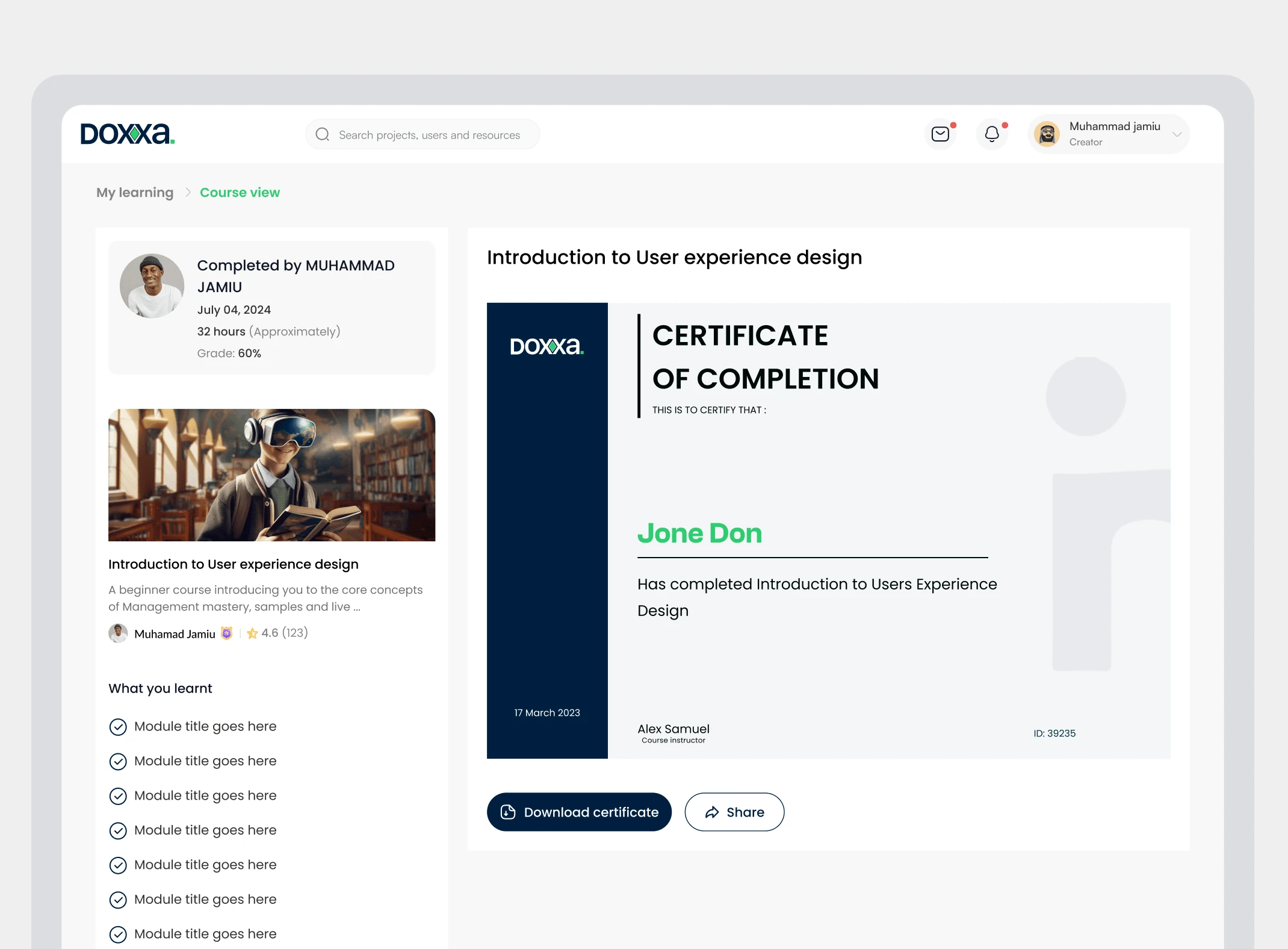Click sixth module check circle icon
This screenshot has width=1288, height=949.
(x=118, y=900)
